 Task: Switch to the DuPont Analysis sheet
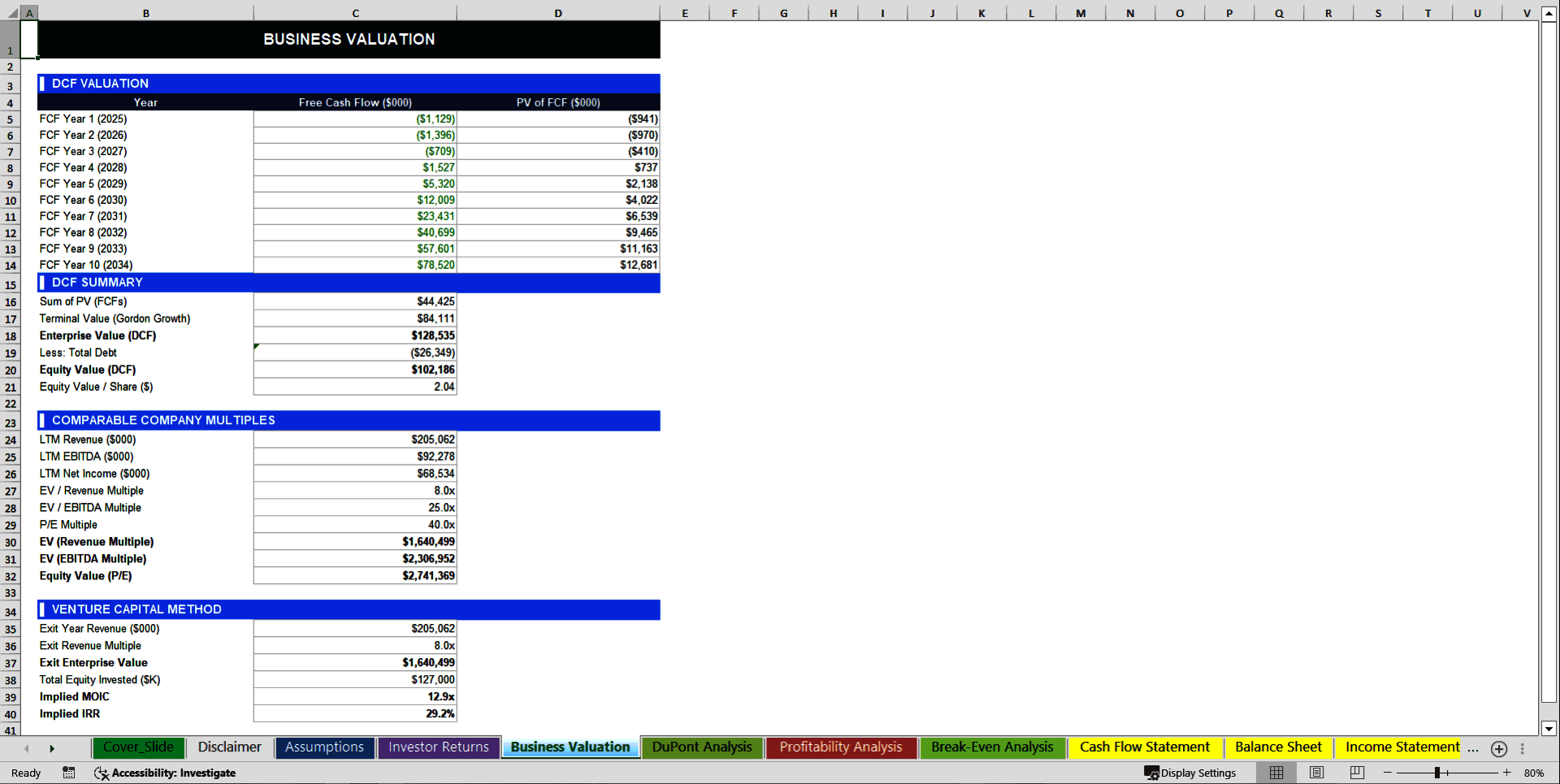[701, 747]
